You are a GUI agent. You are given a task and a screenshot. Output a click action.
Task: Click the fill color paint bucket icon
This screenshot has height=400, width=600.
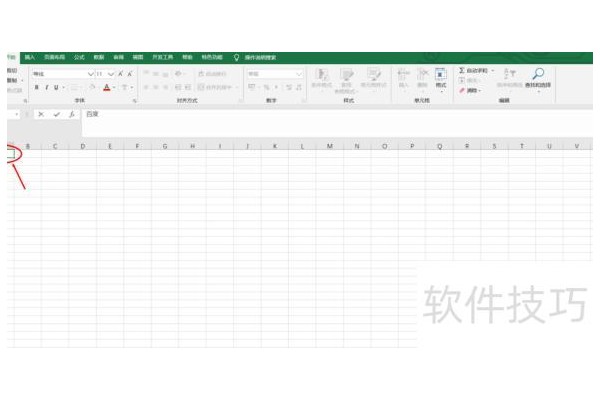[x=92, y=87]
